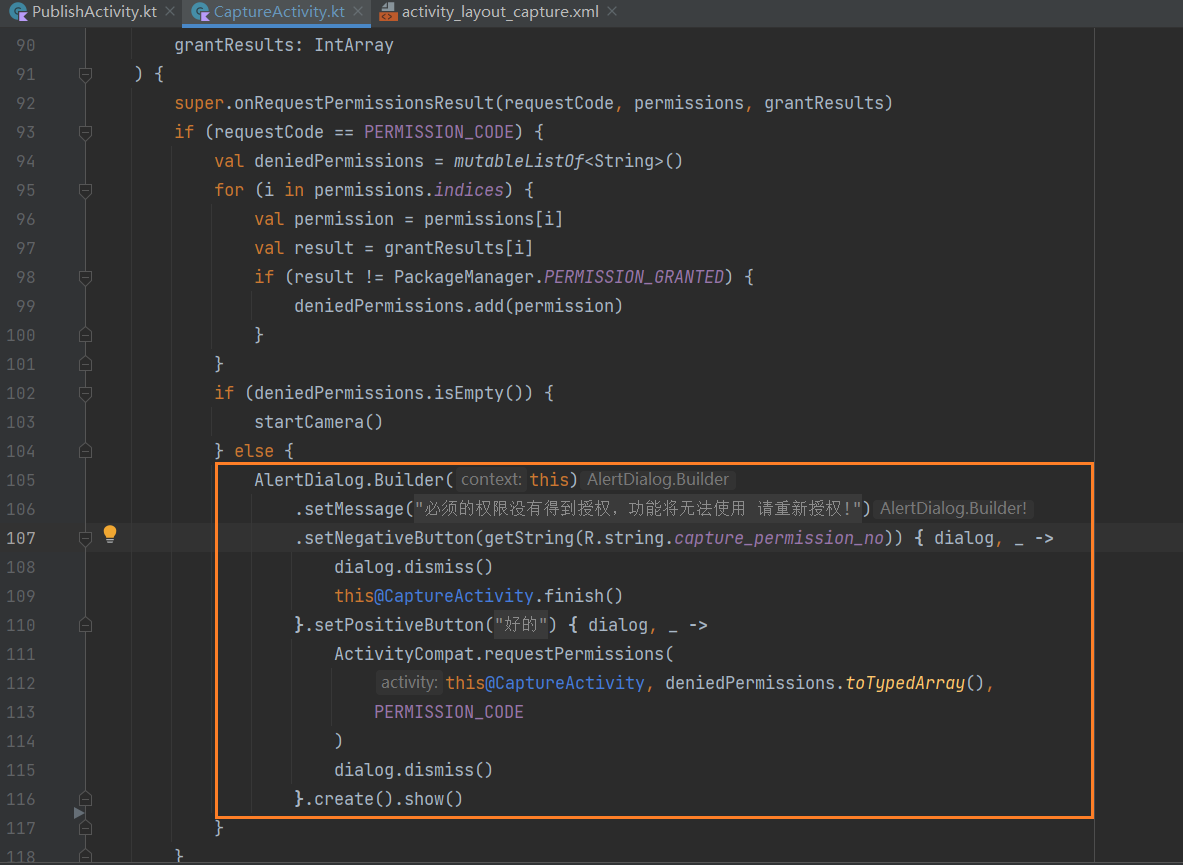Click the toTypedArray call on line 112

905,683
